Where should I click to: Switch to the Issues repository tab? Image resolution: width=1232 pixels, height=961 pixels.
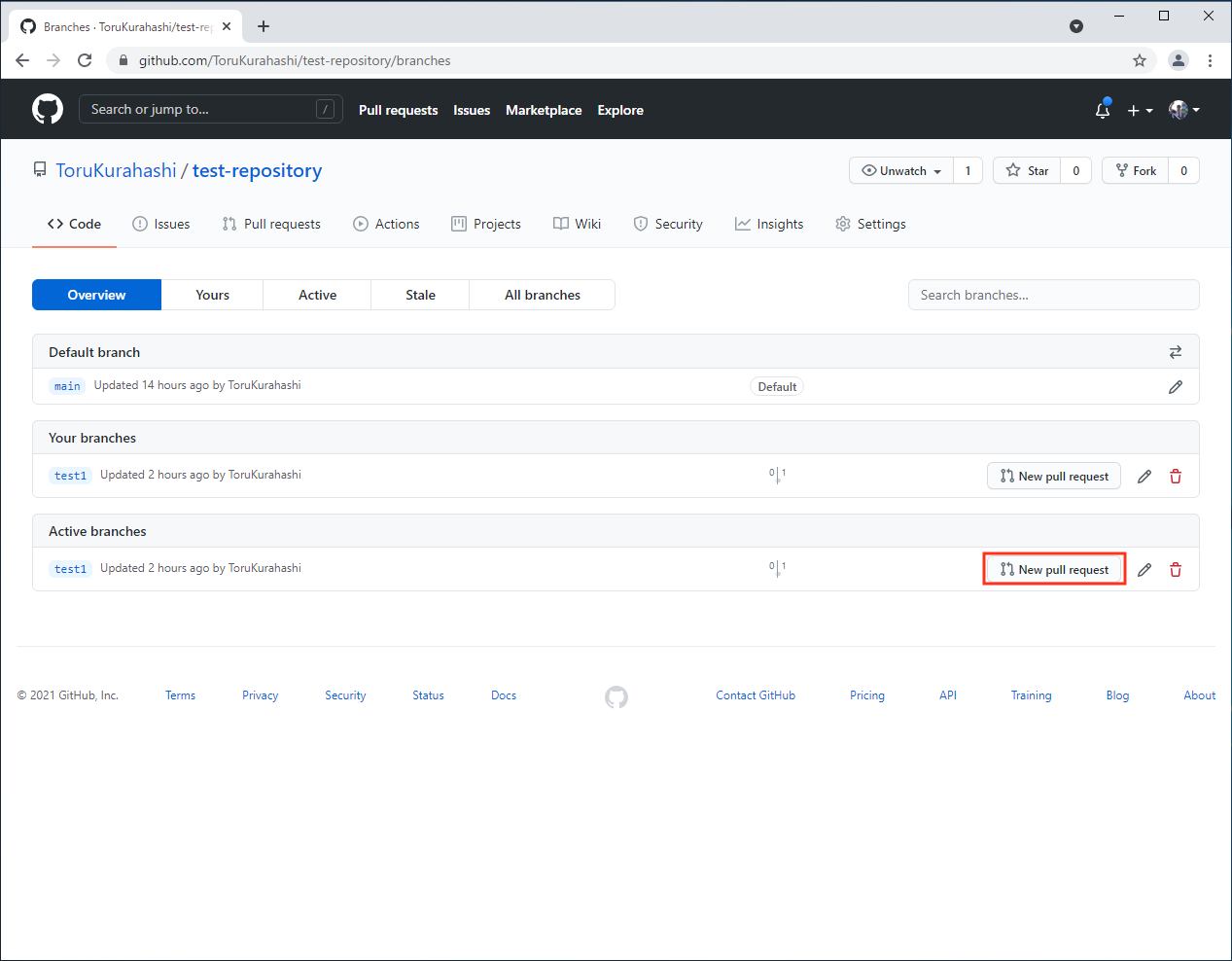[161, 224]
